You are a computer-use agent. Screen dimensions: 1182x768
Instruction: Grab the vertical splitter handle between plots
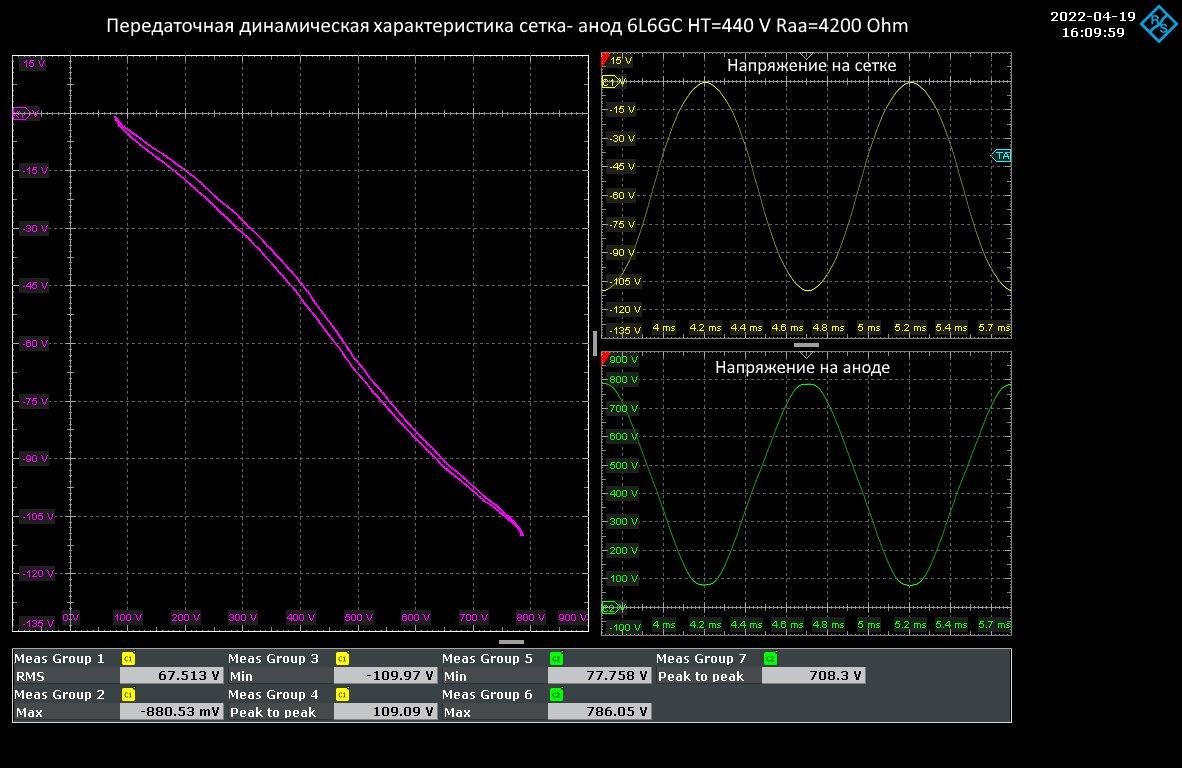click(x=595, y=343)
